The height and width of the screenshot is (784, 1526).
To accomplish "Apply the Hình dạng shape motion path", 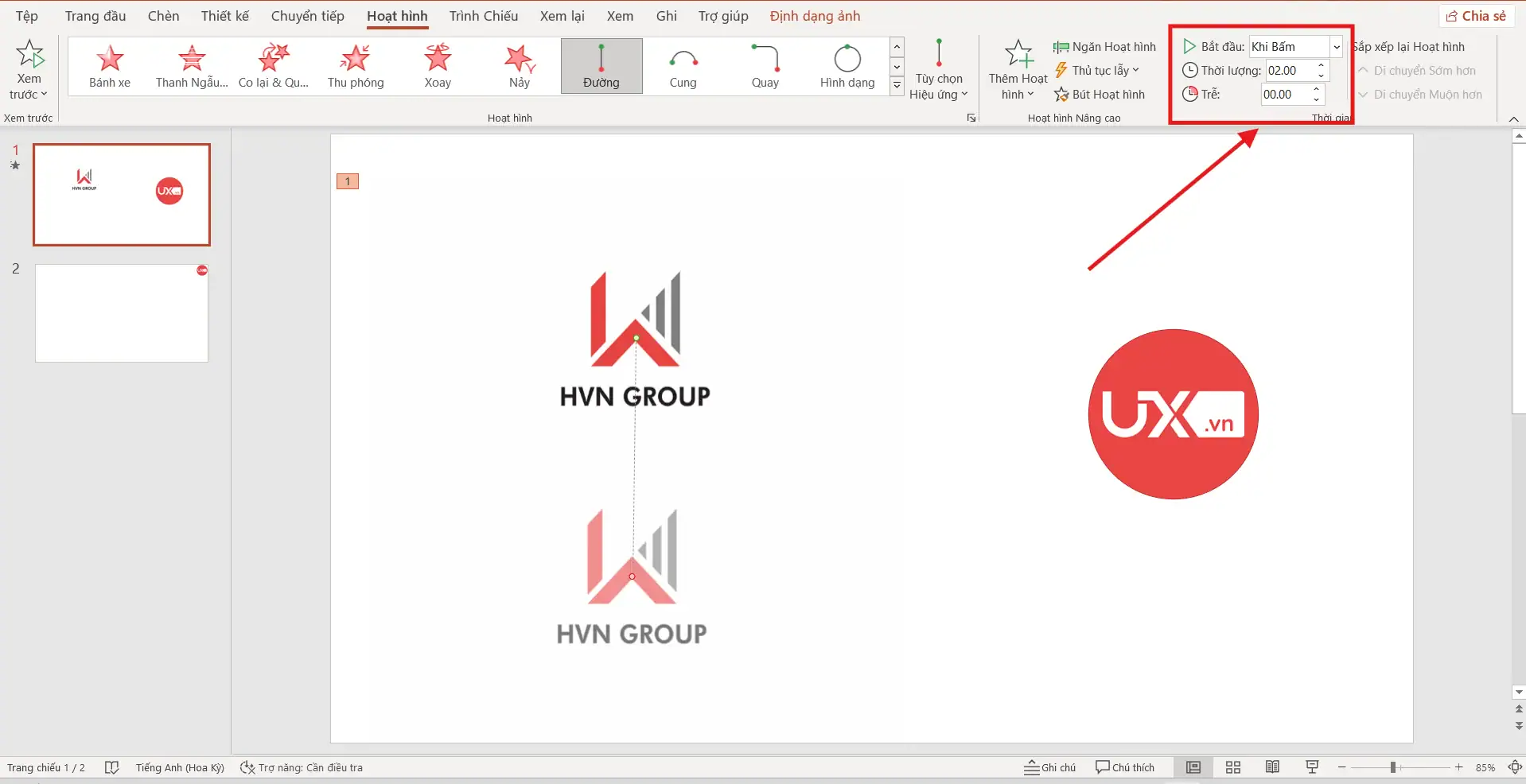I will pyautogui.click(x=847, y=66).
